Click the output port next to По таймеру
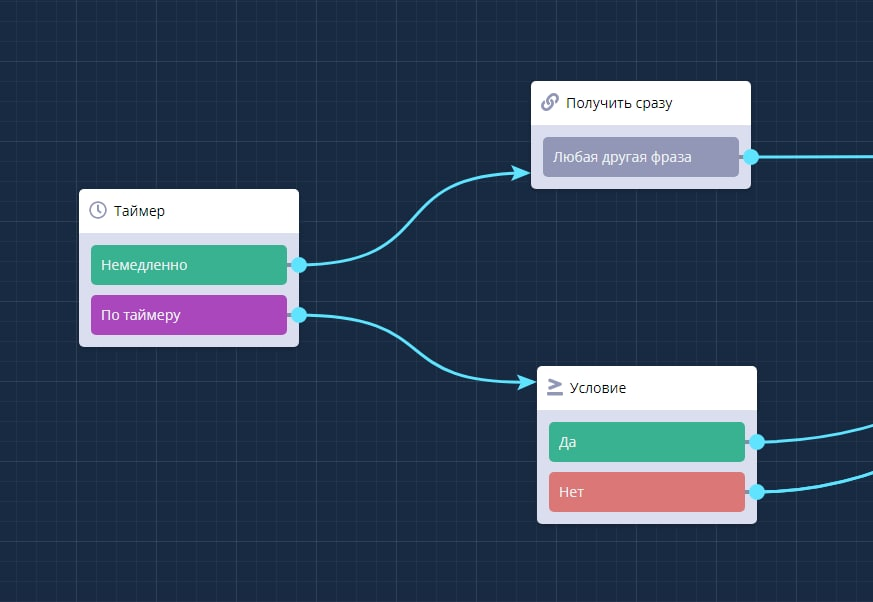The width and height of the screenshot is (873, 602). tap(298, 315)
